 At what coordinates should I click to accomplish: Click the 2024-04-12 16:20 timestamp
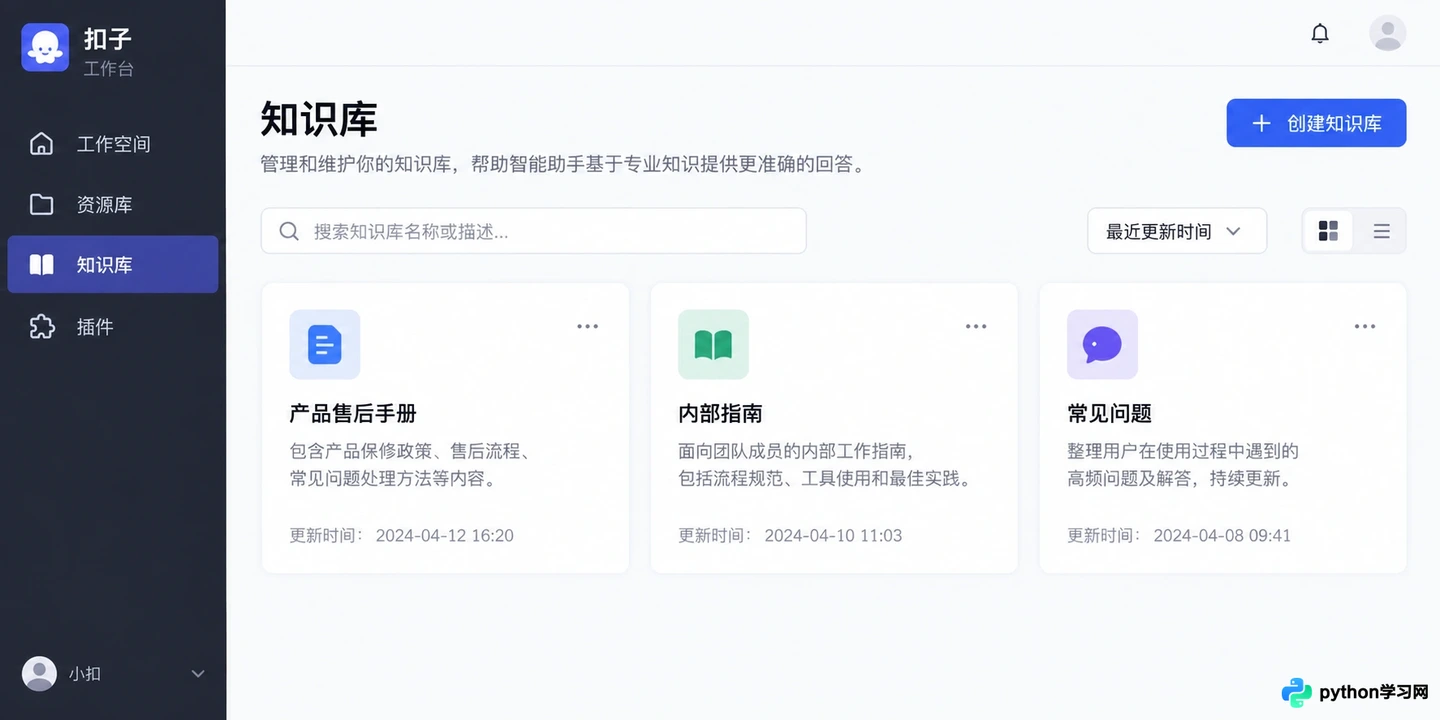445,536
